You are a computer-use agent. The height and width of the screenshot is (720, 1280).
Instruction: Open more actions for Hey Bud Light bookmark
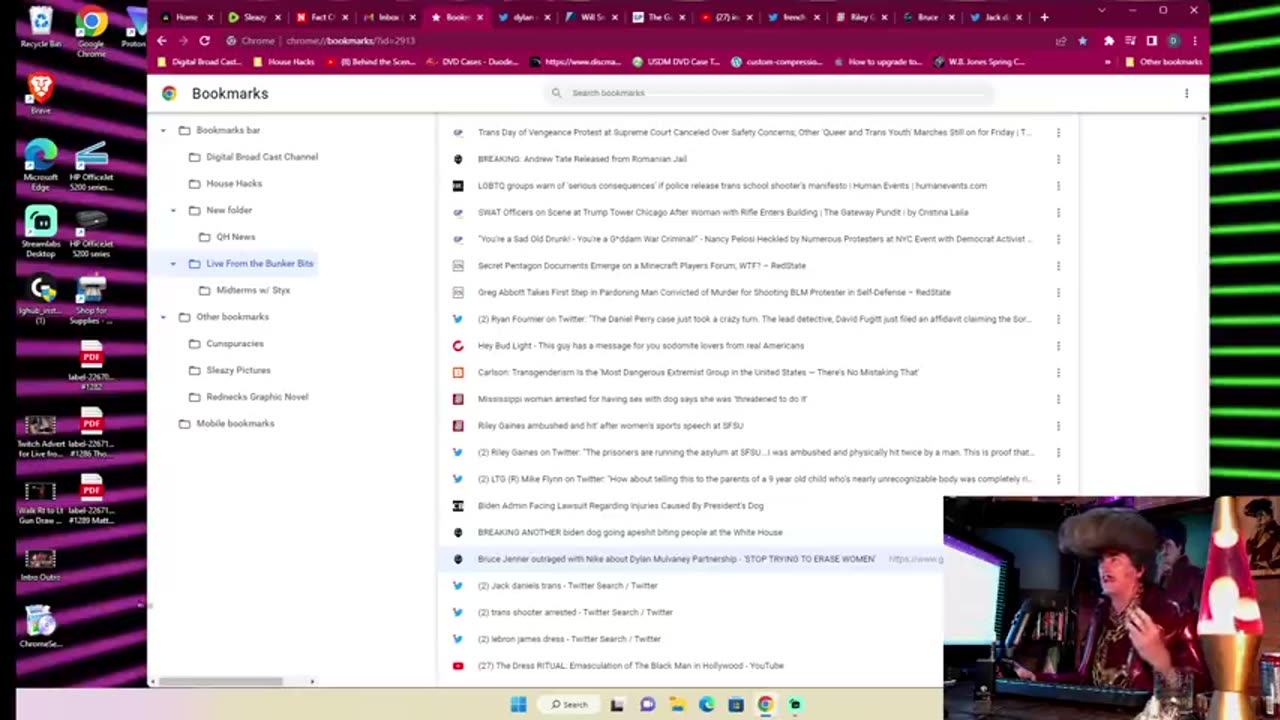click(1058, 346)
